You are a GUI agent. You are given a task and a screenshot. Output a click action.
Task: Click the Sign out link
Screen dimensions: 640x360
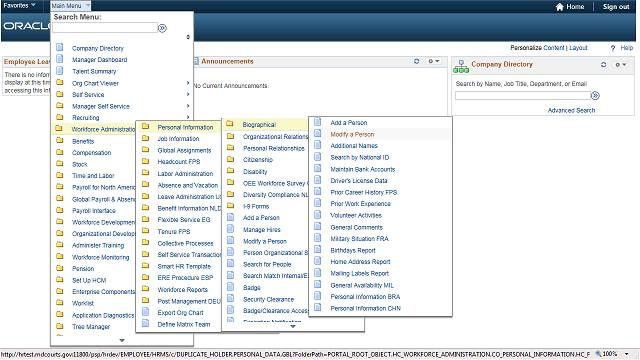[x=616, y=7]
